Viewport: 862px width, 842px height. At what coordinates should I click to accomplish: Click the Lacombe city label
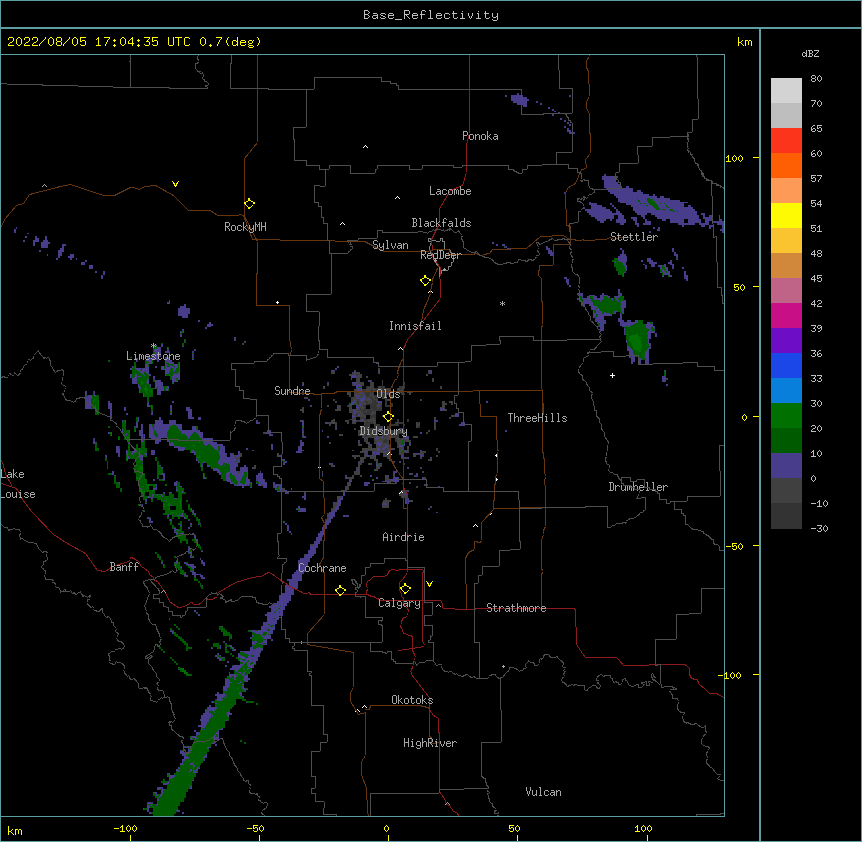pyautogui.click(x=450, y=191)
